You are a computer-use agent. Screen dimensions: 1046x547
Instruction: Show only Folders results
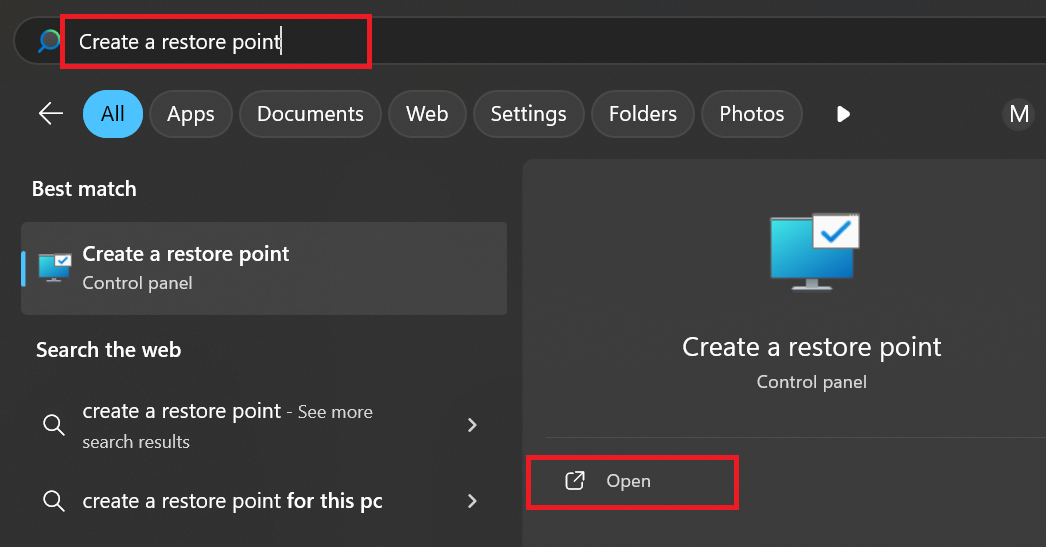pos(642,114)
